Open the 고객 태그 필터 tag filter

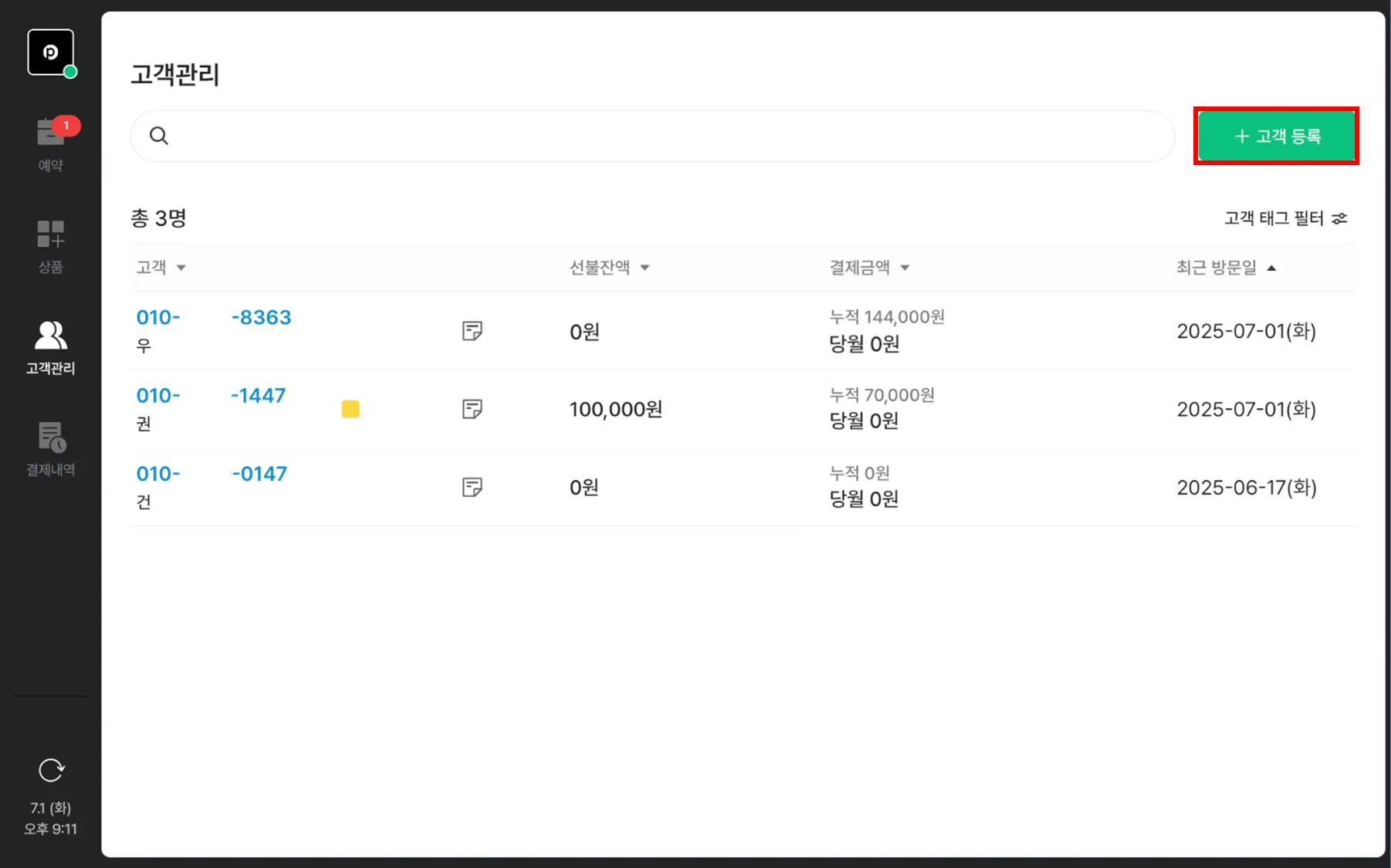1285,218
